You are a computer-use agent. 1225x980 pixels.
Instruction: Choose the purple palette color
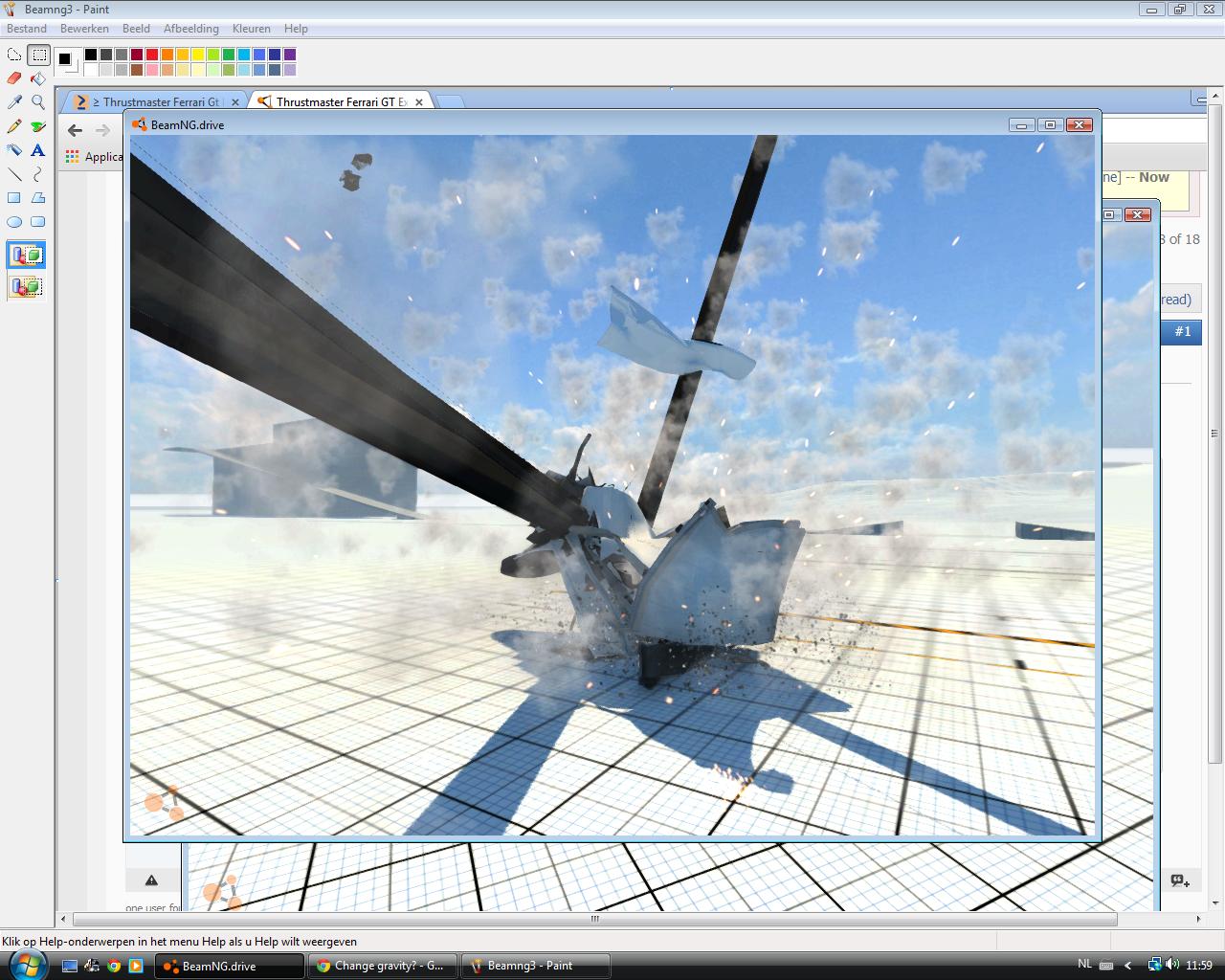(x=290, y=55)
